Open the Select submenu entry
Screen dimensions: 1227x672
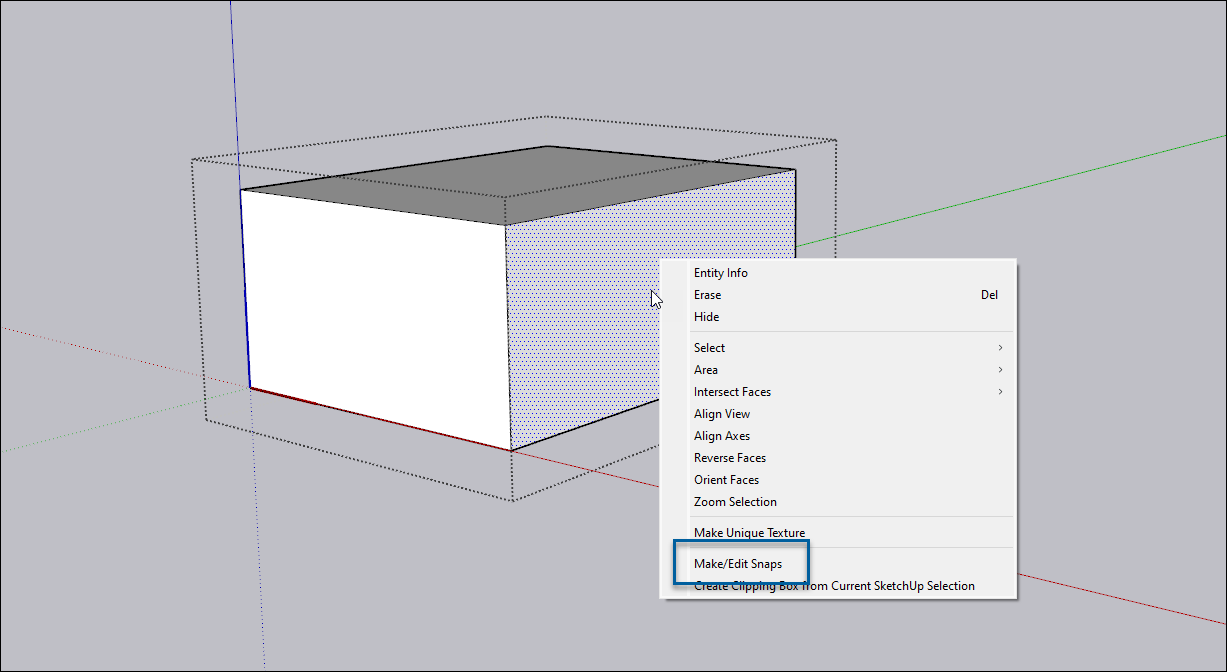[838, 348]
